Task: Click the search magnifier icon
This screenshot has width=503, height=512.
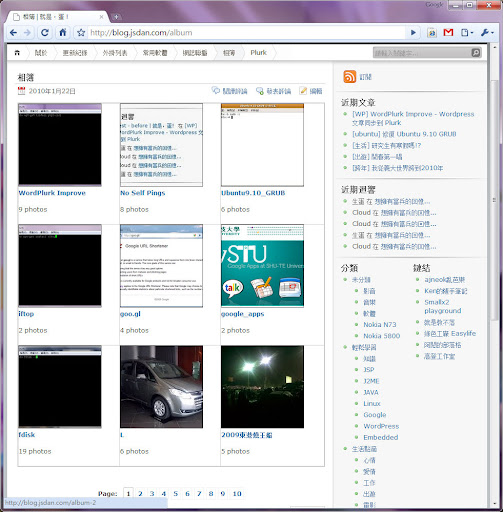Action: click(x=476, y=53)
